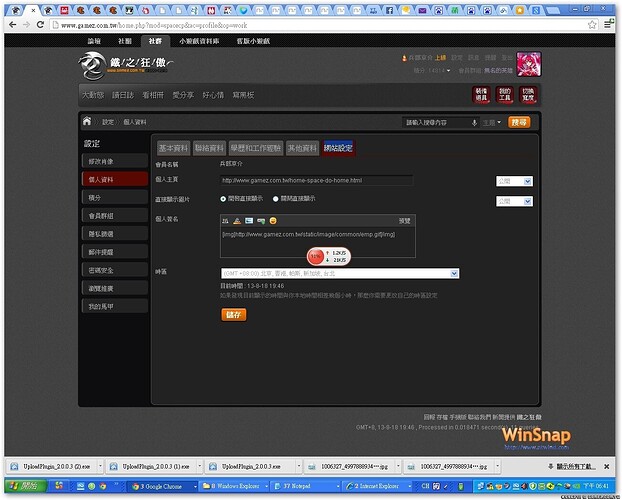
Task: Open the Windows Start button
Action: [x=25, y=486]
